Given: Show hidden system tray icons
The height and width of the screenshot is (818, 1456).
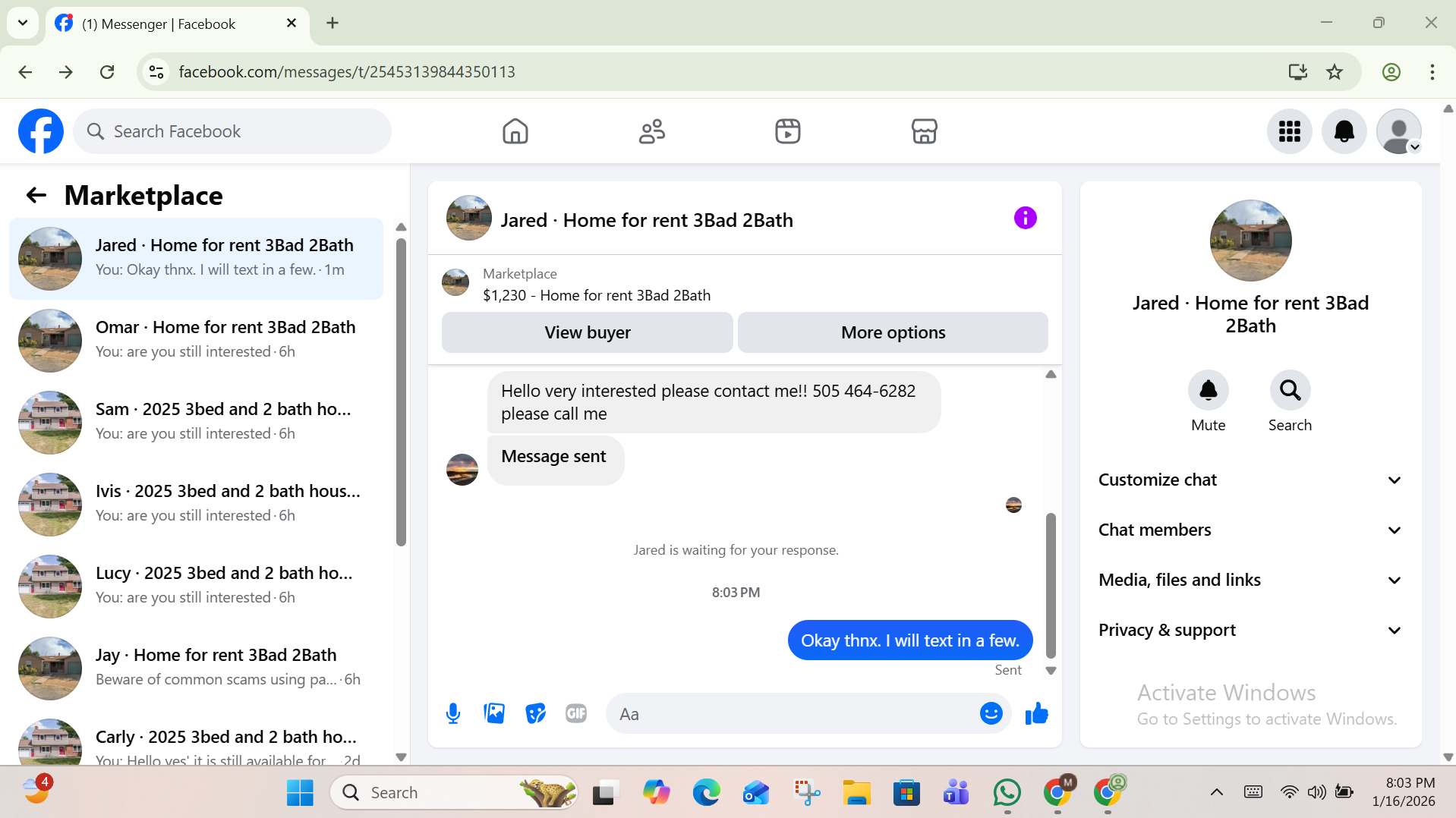Looking at the screenshot, I should coord(1216,792).
